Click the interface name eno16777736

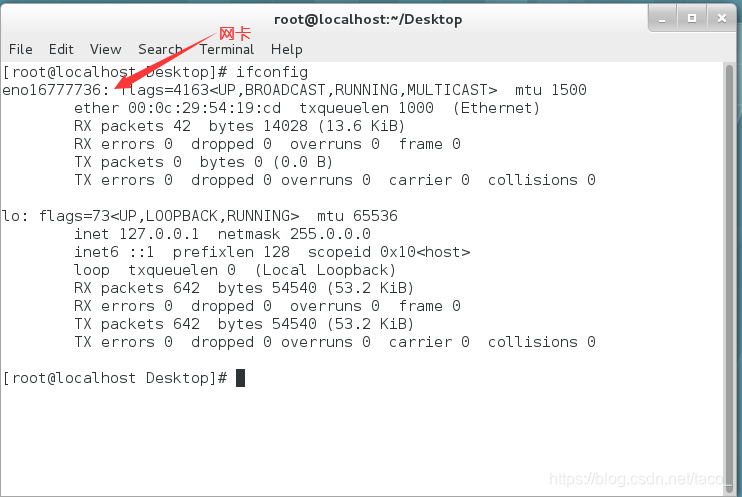click(x=52, y=90)
